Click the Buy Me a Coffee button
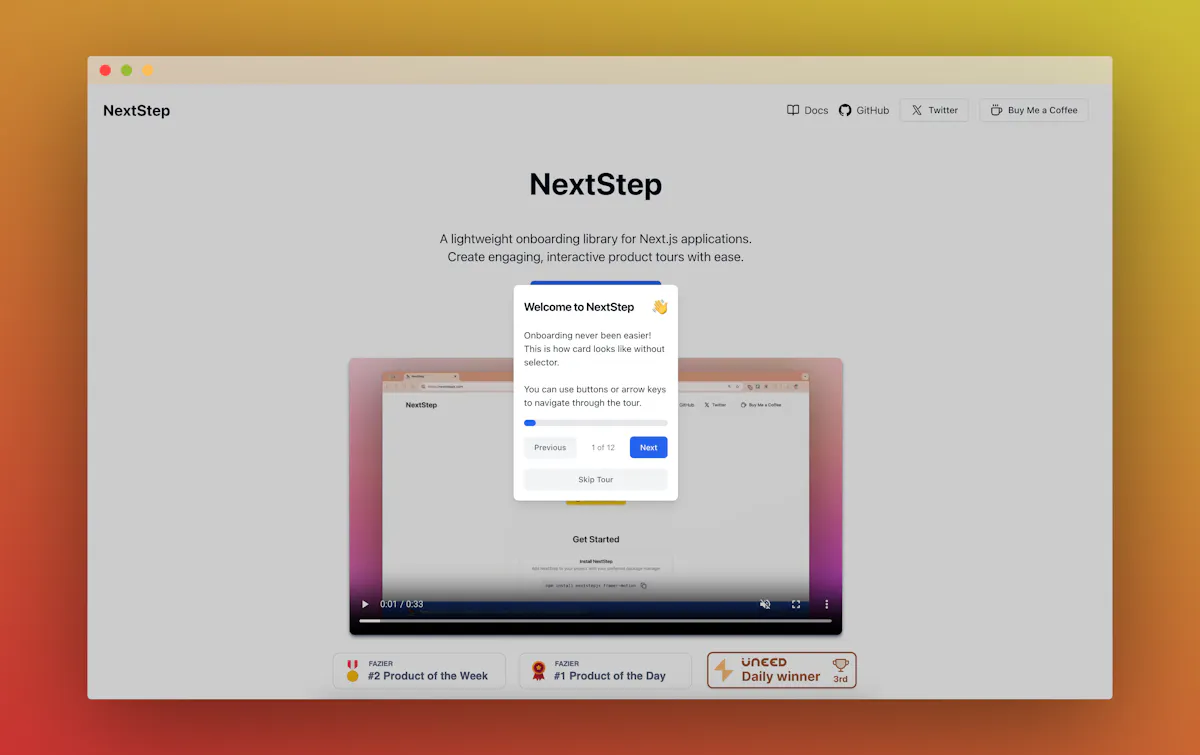1200x755 pixels. pyautogui.click(x=1033, y=110)
